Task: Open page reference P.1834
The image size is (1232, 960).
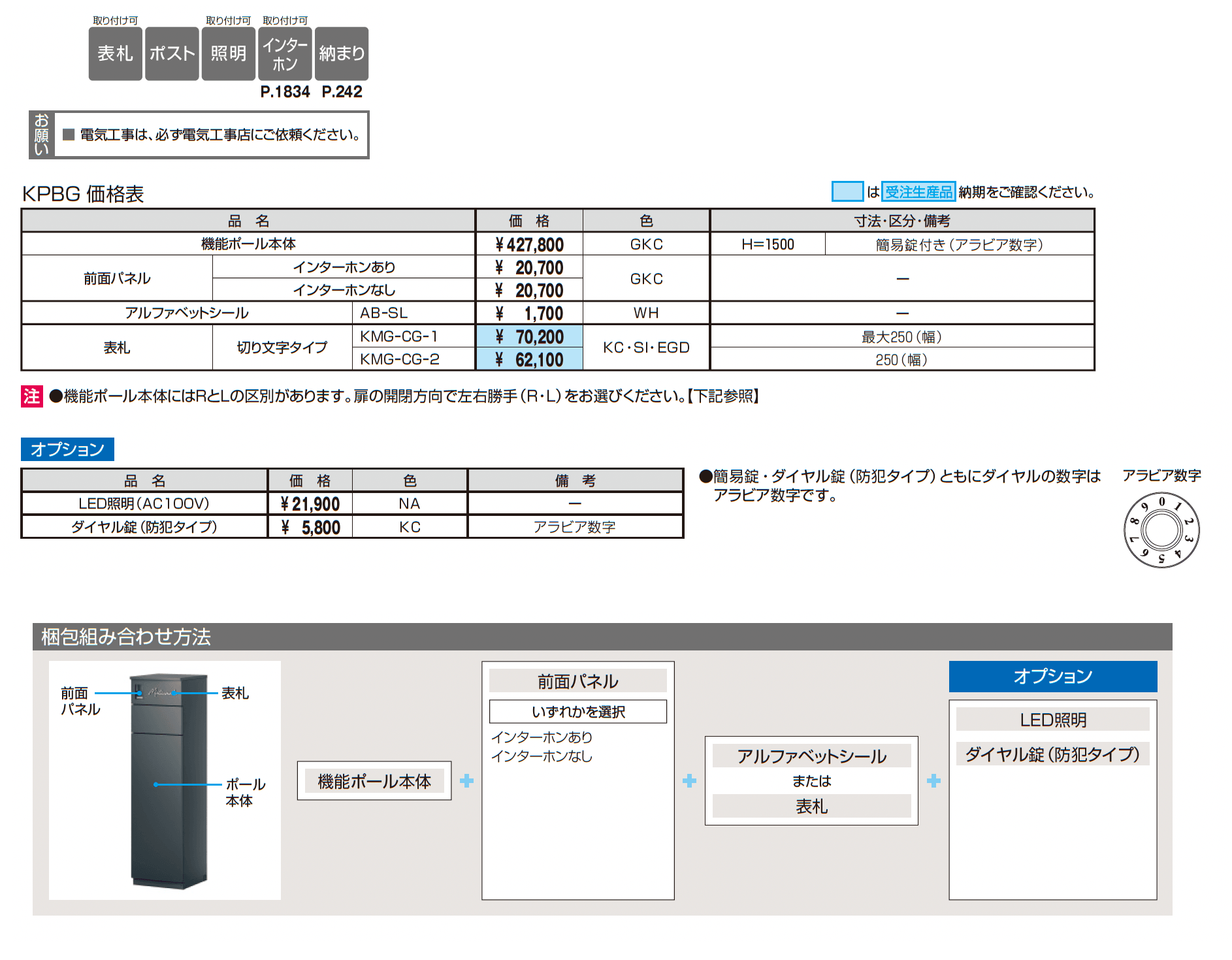Action: [285, 92]
